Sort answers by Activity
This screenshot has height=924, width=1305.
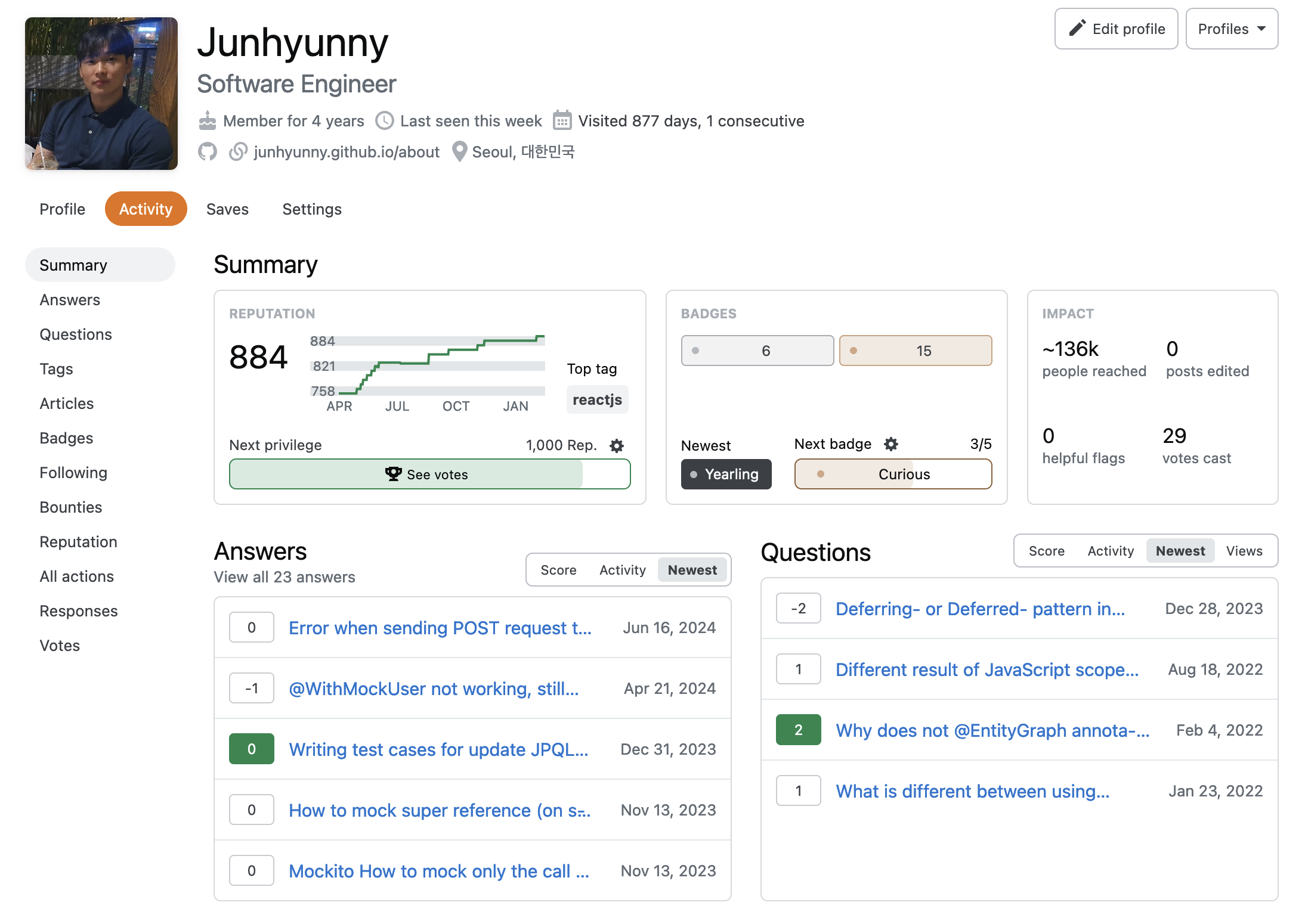point(622,570)
